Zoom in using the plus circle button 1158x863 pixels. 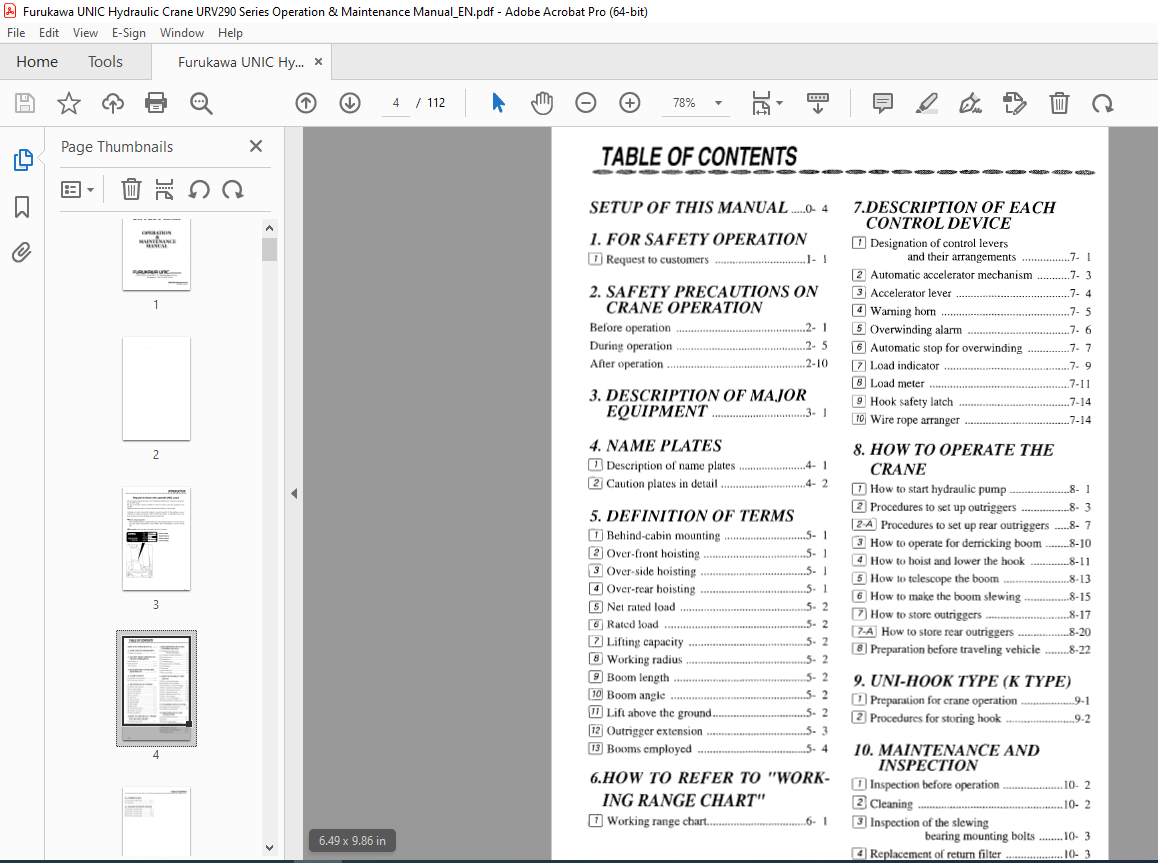point(630,103)
